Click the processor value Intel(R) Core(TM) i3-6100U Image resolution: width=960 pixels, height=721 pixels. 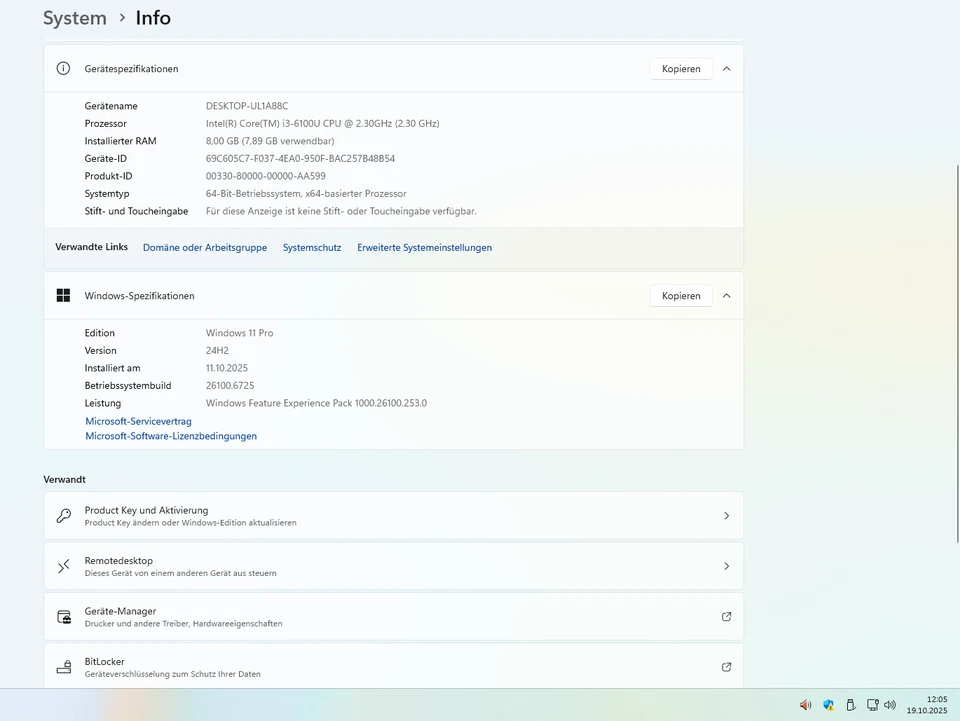pyautogui.click(x=322, y=123)
